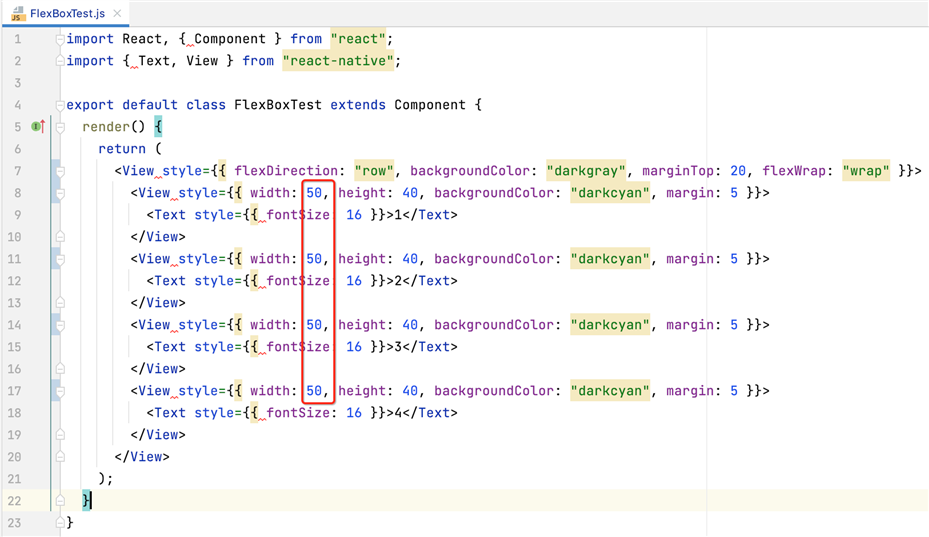Image resolution: width=929 pixels, height=537 pixels.
Task: Select the FlexBoxTest.js tab
Action: point(66,14)
